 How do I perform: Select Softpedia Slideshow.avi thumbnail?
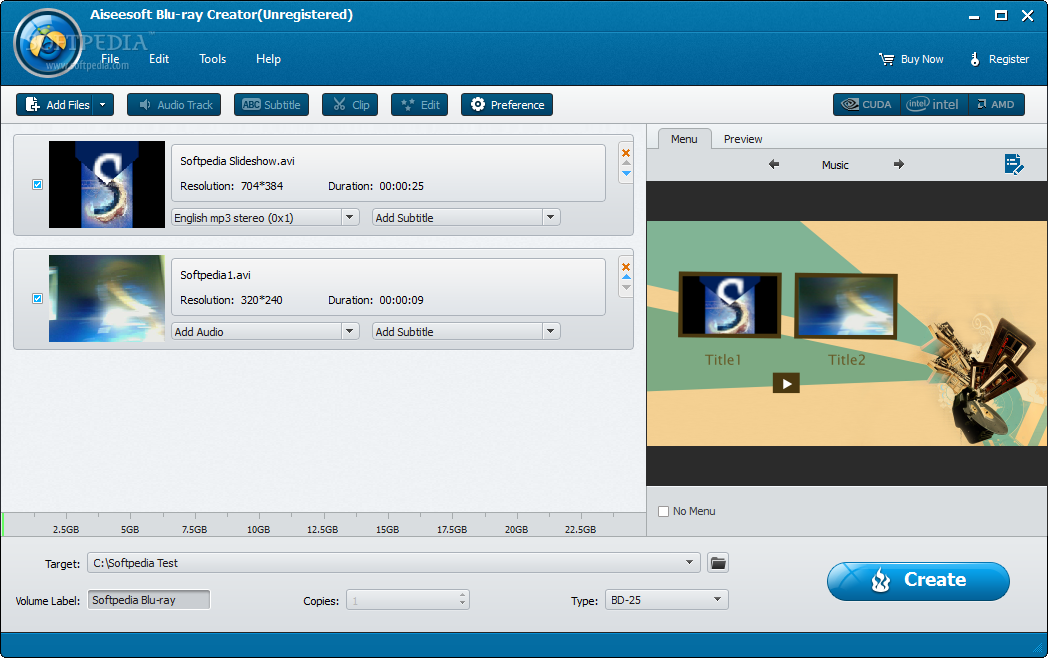[x=107, y=185]
